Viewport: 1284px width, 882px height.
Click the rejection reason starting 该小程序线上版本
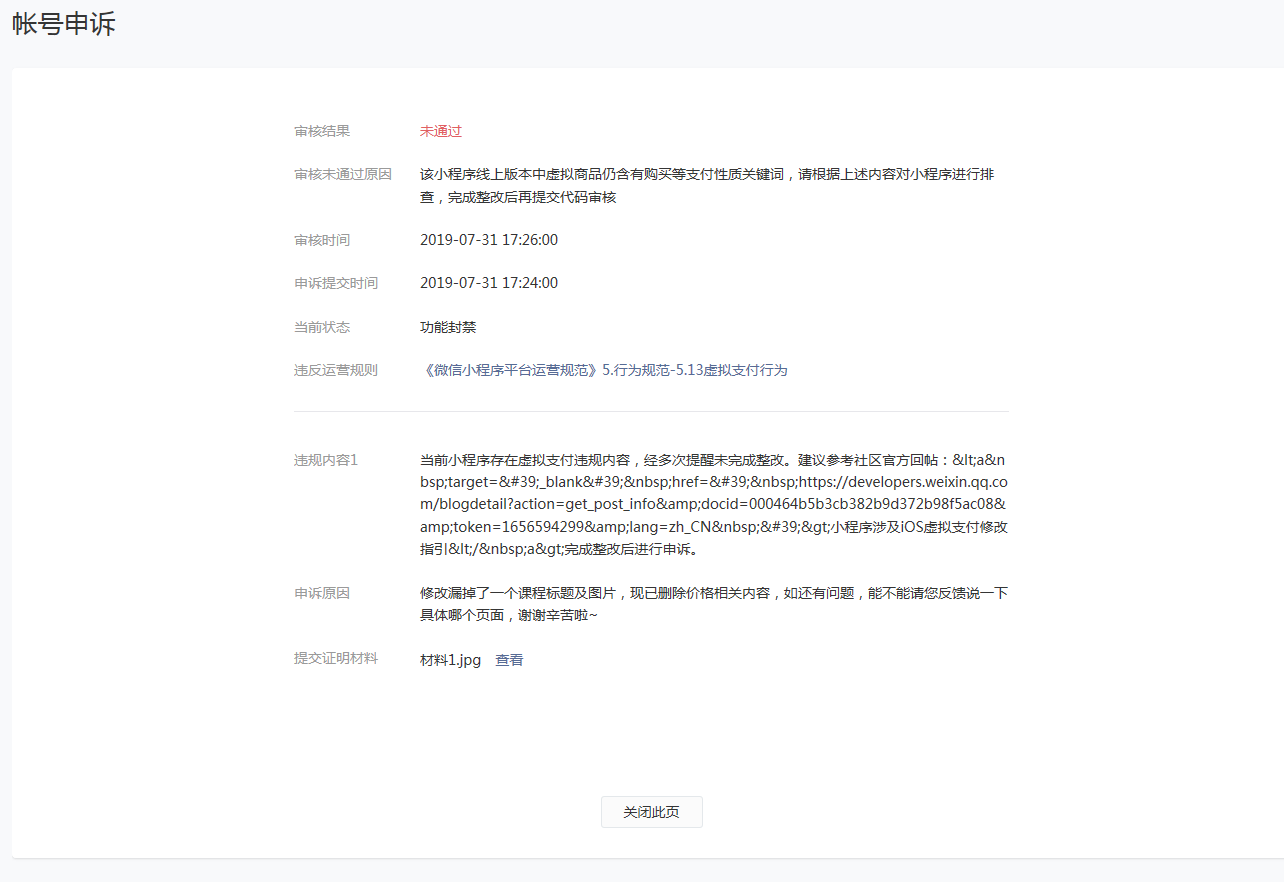707,186
